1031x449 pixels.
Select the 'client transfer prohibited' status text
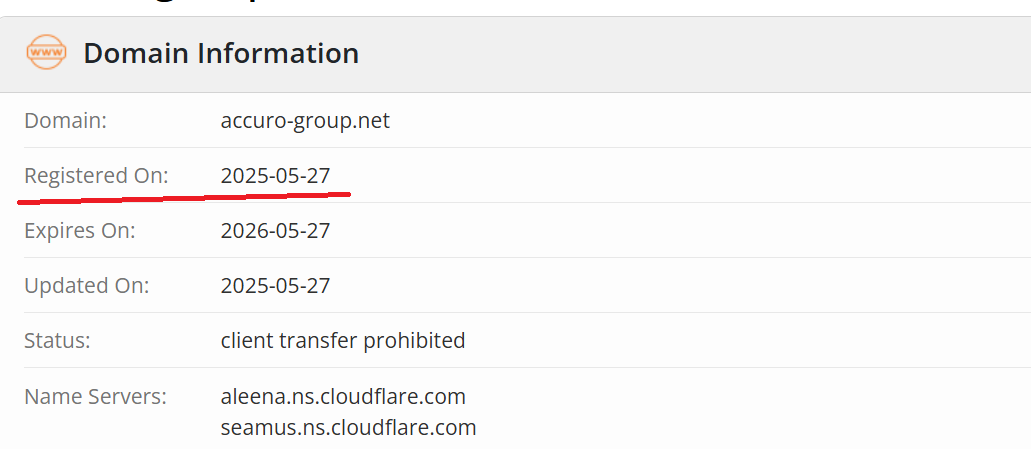(343, 341)
